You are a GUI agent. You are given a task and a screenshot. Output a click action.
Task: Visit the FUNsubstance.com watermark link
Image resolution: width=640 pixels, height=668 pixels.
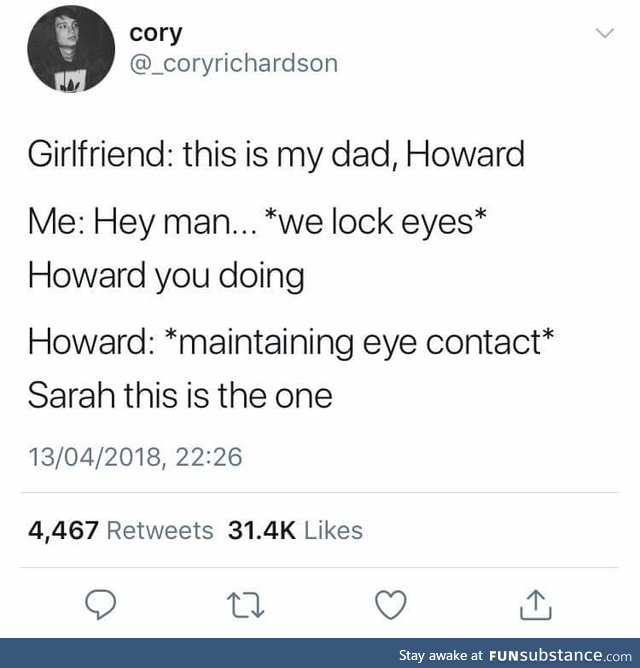[561, 654]
